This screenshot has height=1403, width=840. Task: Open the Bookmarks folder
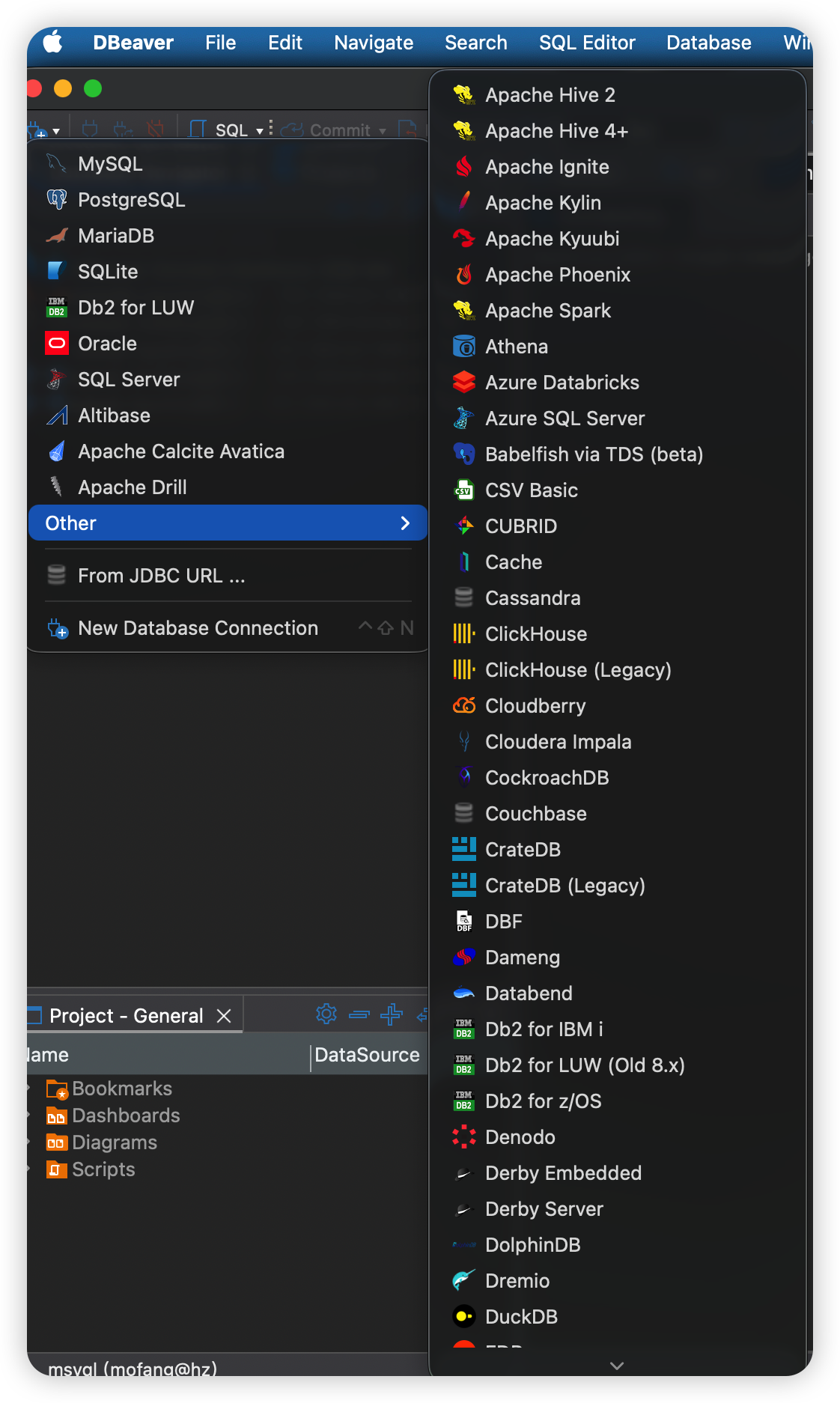109,1089
